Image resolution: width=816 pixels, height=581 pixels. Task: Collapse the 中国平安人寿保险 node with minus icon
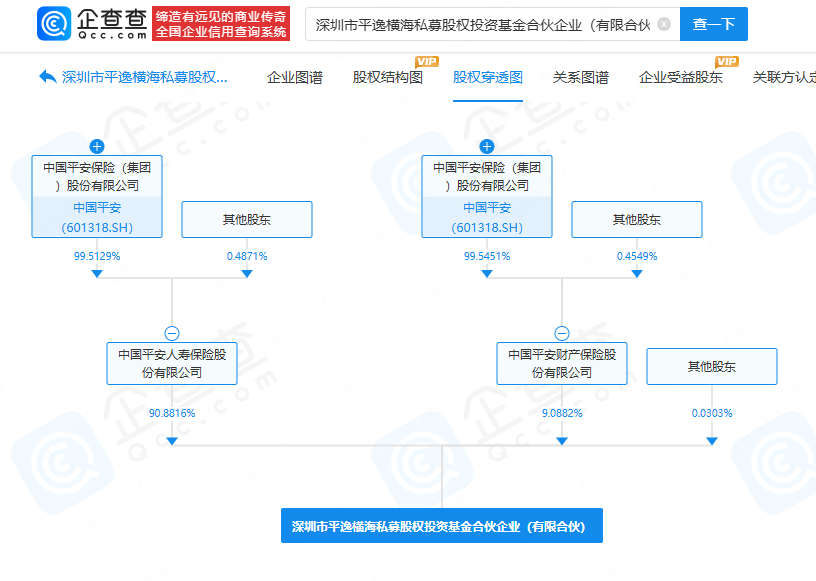click(x=172, y=333)
